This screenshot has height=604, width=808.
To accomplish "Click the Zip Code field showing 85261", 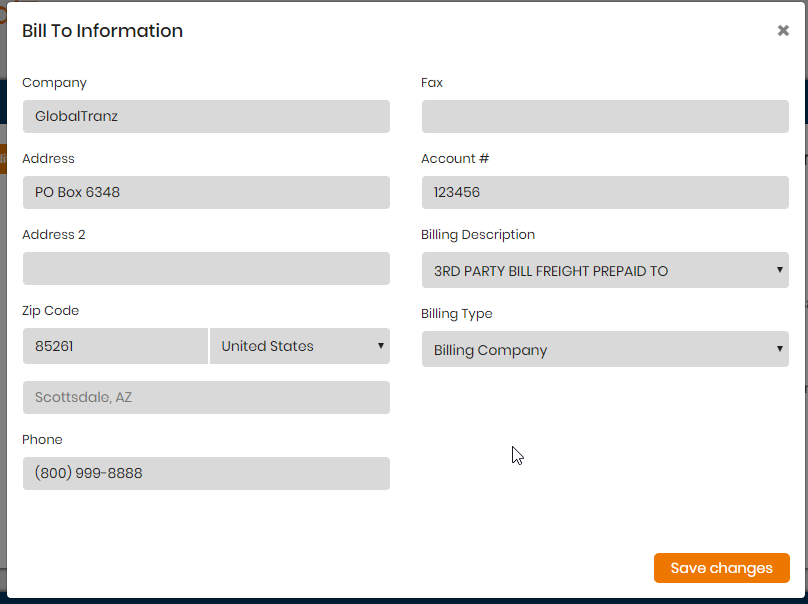I will 115,346.
